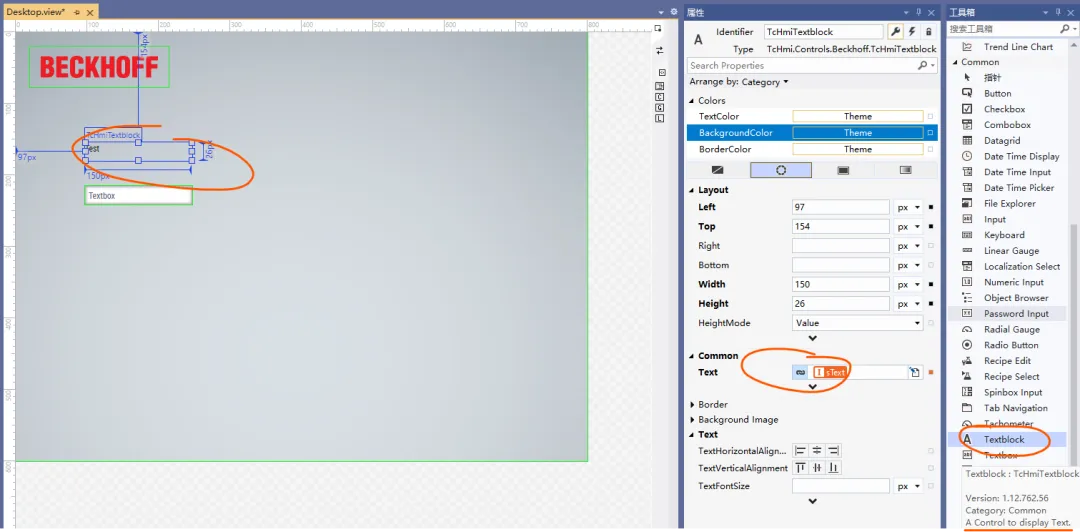Click the binding link icon for Text

800,372
